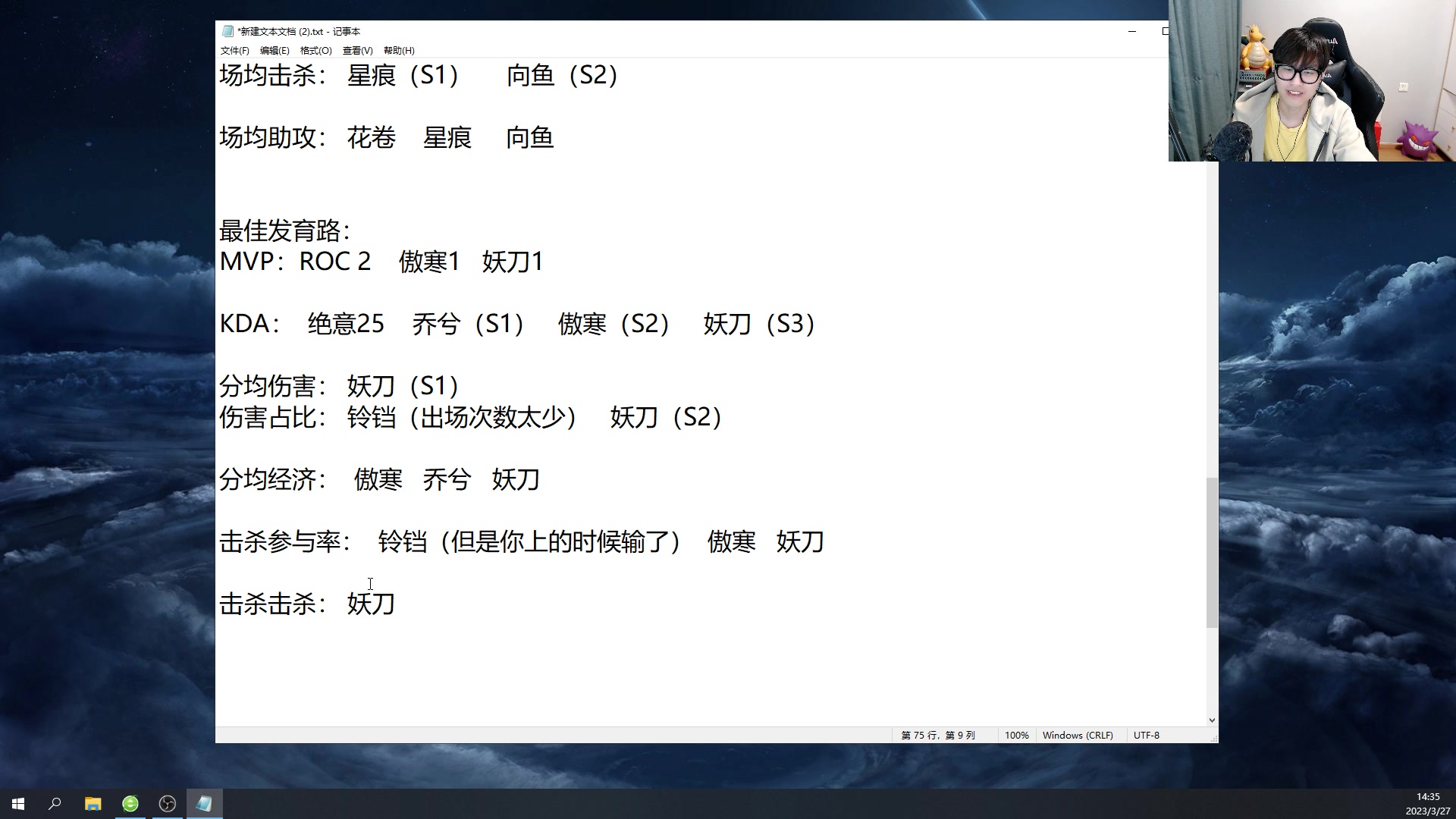Screen dimensions: 1456x819
Task: Click the UTF-8 encoding status entry
Action: pyautogui.click(x=1146, y=736)
